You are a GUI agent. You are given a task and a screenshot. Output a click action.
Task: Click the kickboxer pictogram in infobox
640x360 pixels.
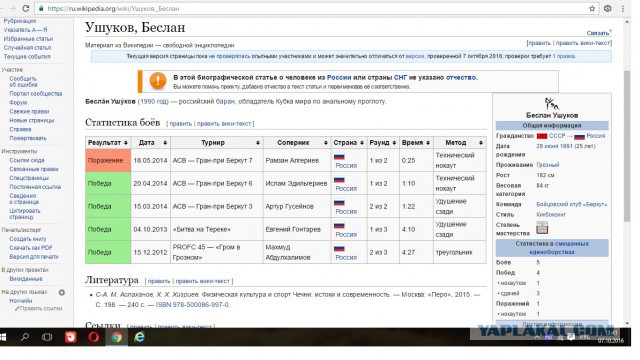click(551, 104)
